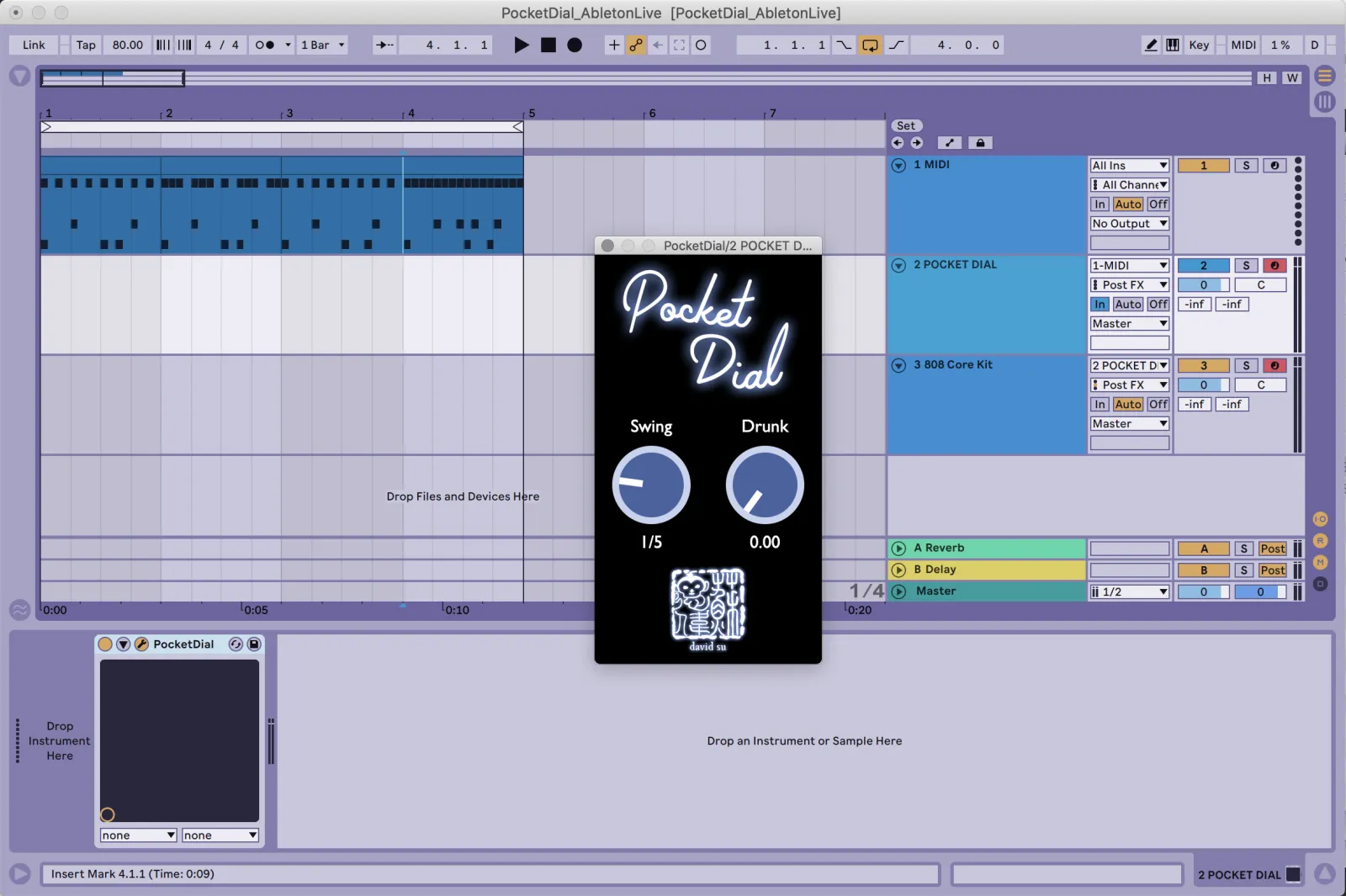
Task: Toggle the Key map mode button
Action: click(1199, 45)
